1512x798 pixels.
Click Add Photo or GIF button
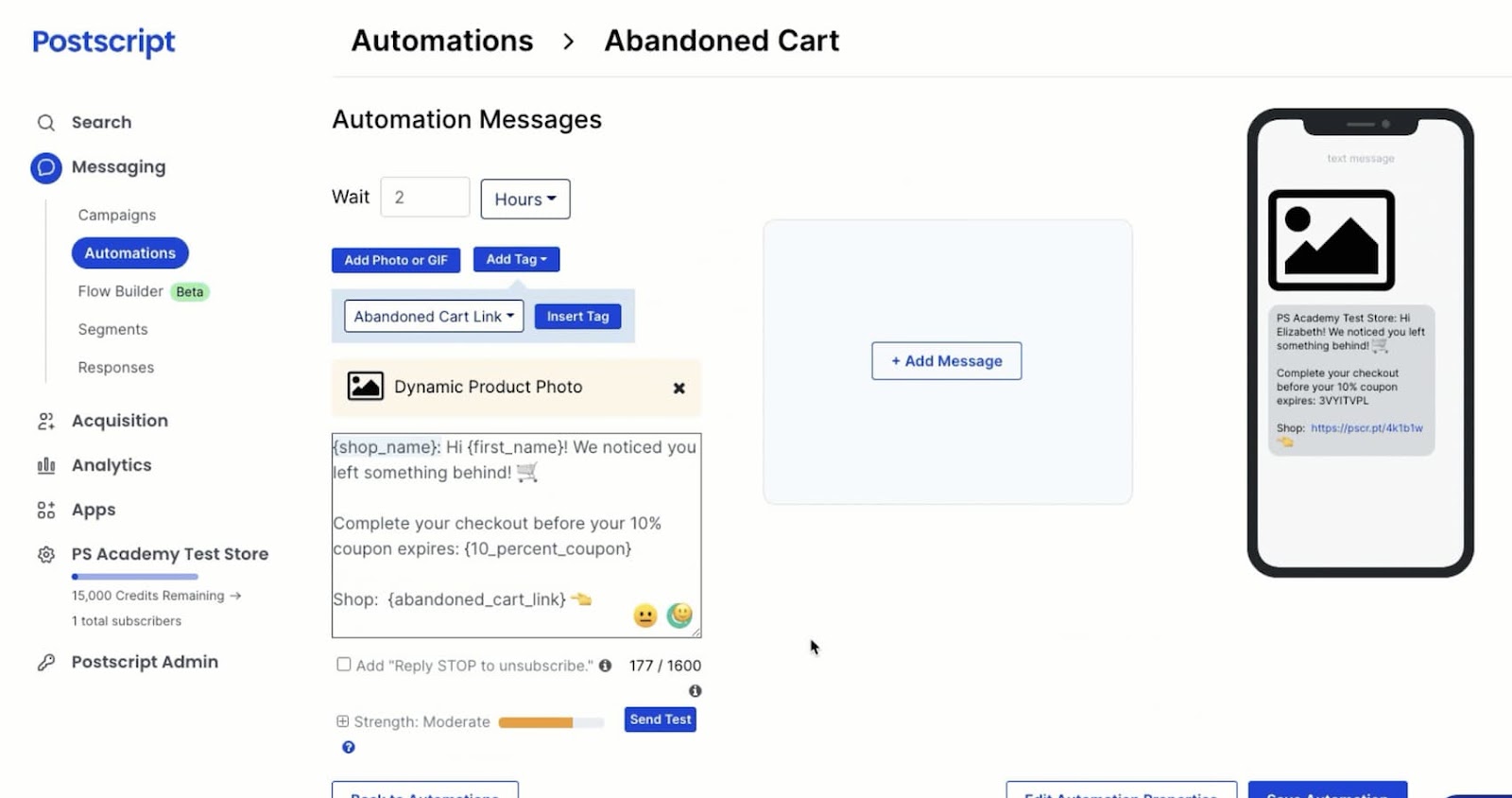click(396, 260)
